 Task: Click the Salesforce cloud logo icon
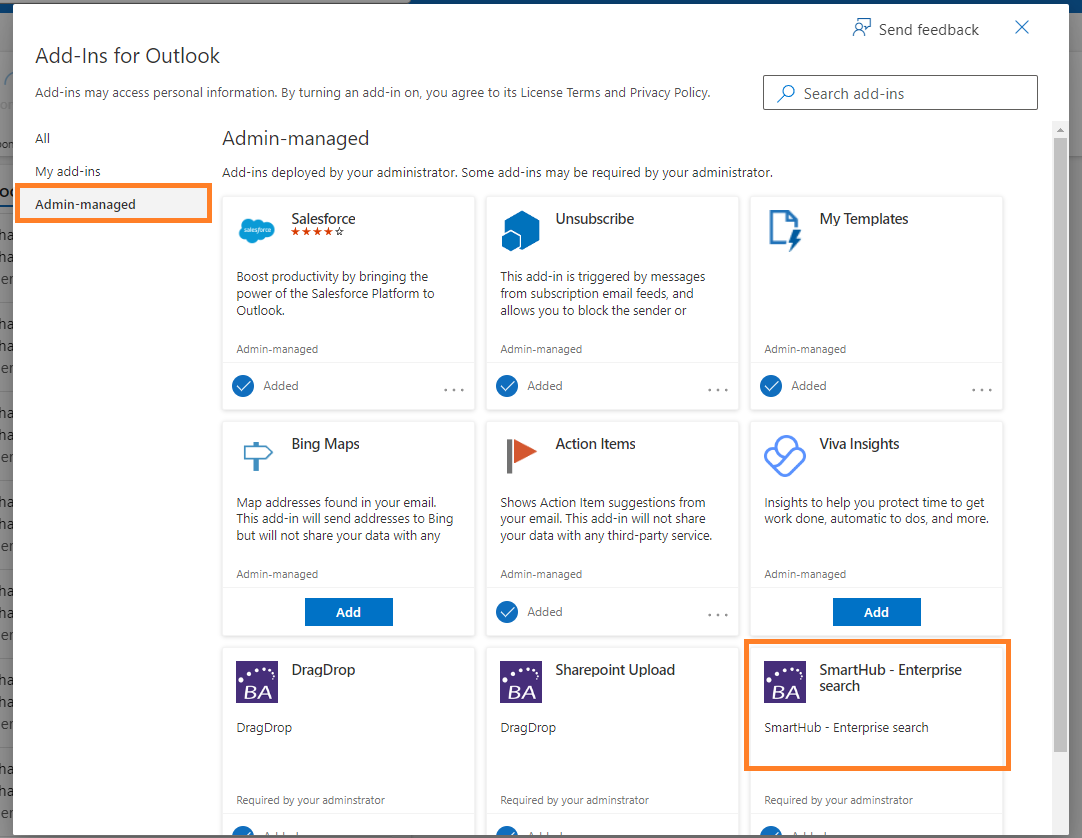[257, 230]
